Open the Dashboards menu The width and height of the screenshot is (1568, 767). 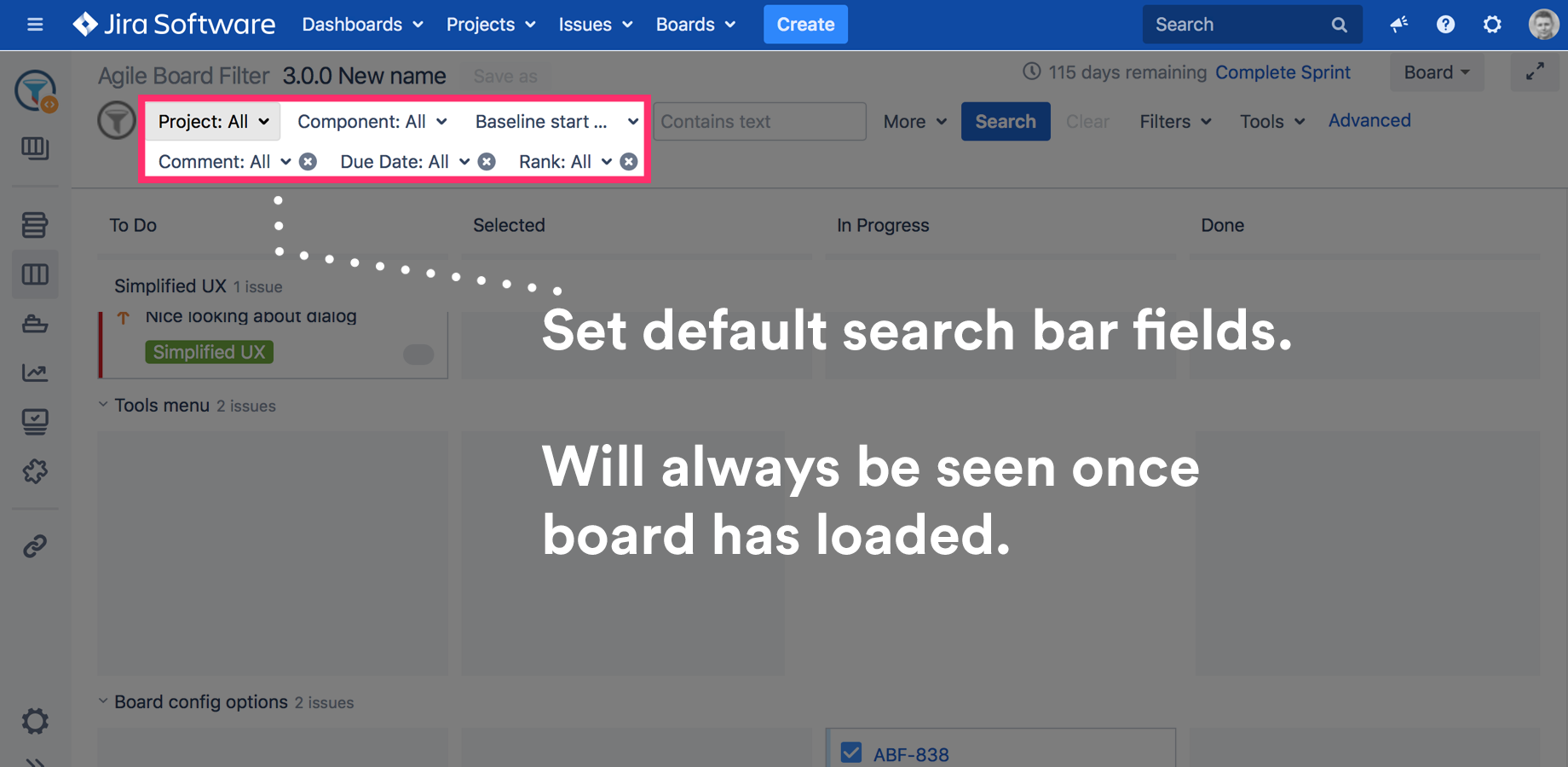click(362, 25)
